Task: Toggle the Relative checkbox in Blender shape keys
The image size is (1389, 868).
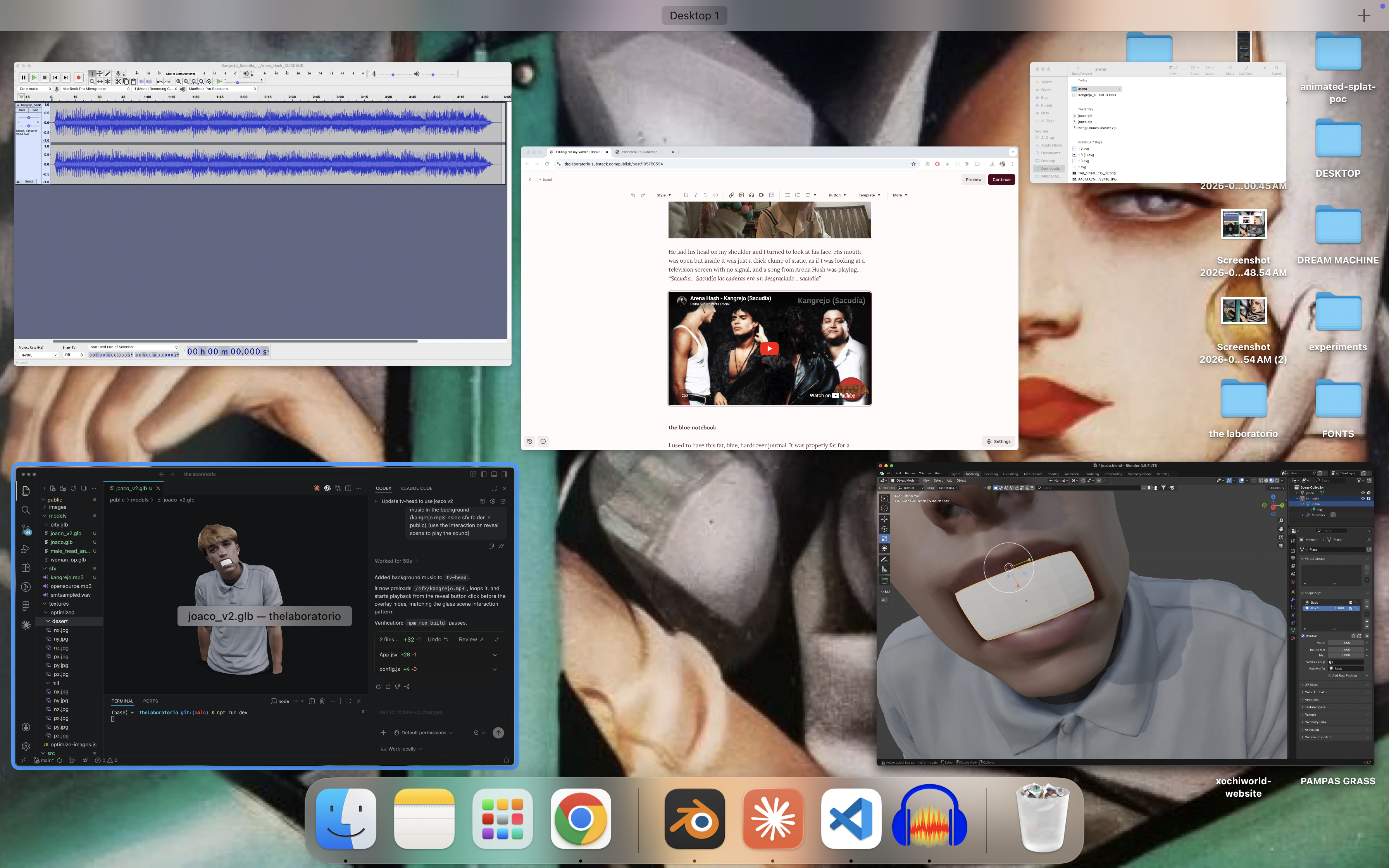Action: 1303,636
